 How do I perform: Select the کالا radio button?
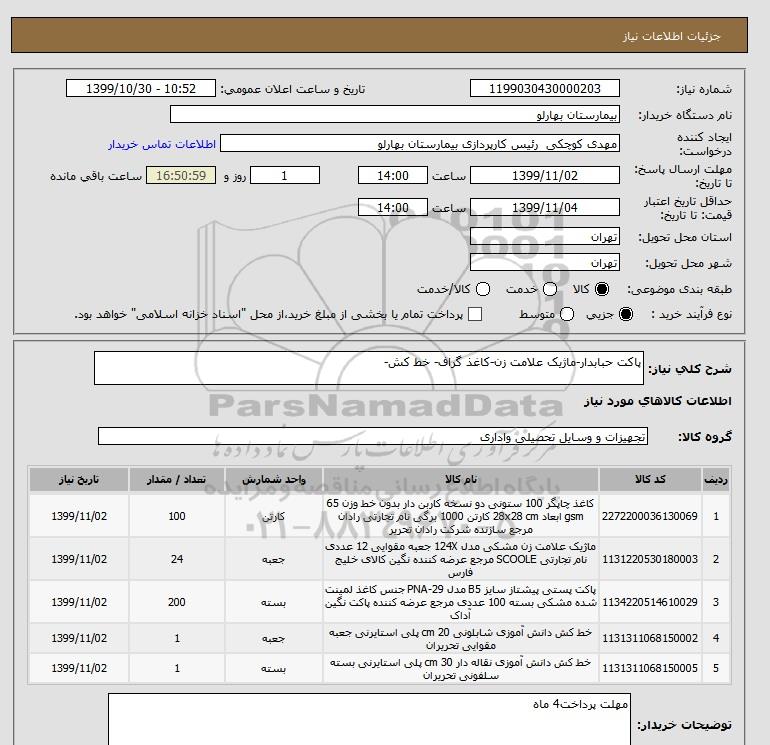coord(602,289)
